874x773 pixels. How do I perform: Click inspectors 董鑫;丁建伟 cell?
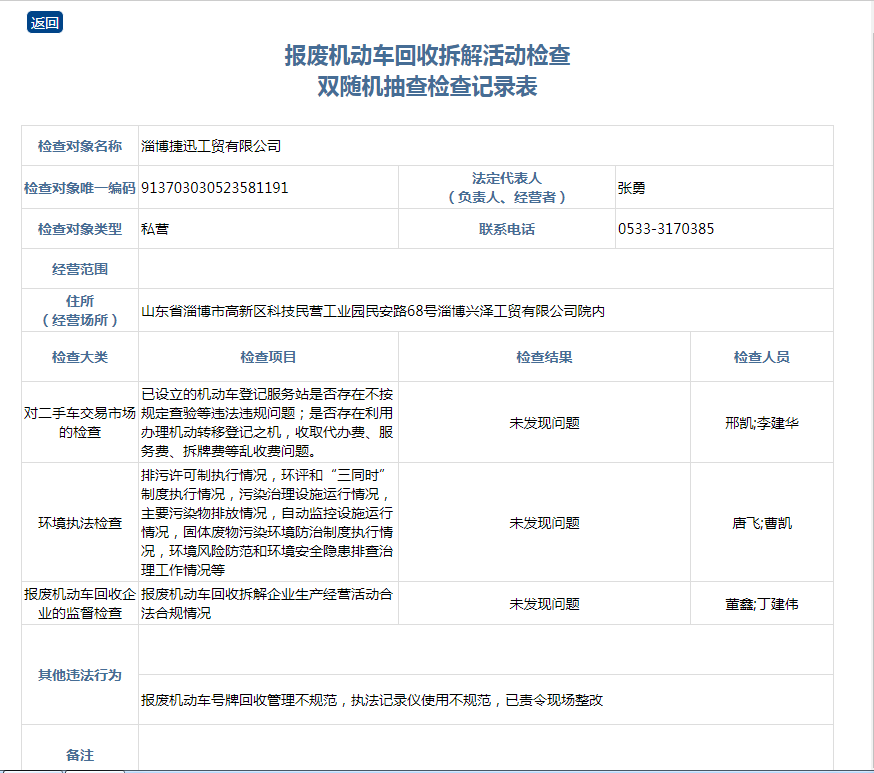click(x=761, y=604)
